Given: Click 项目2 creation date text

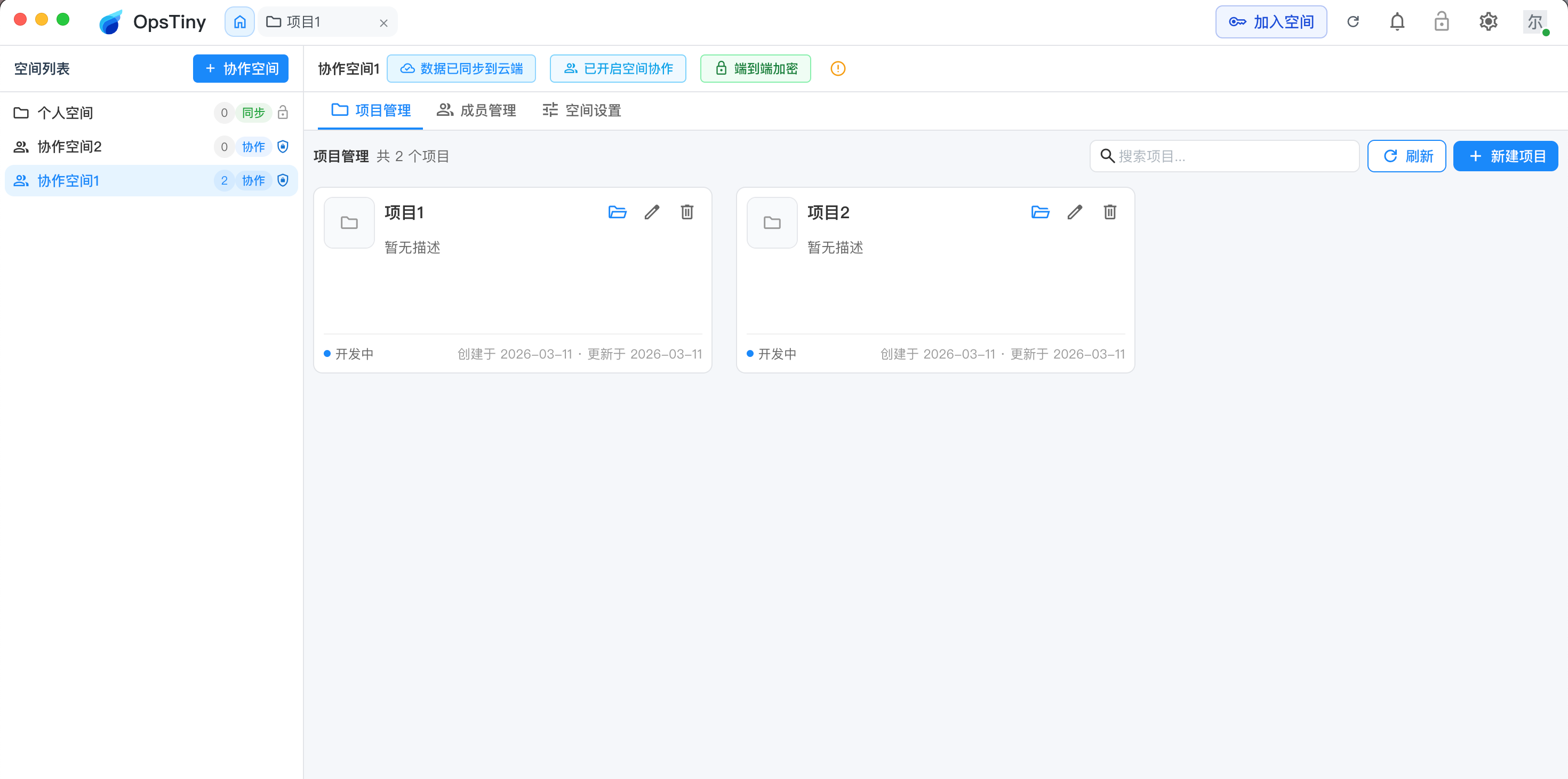Looking at the screenshot, I should [938, 354].
